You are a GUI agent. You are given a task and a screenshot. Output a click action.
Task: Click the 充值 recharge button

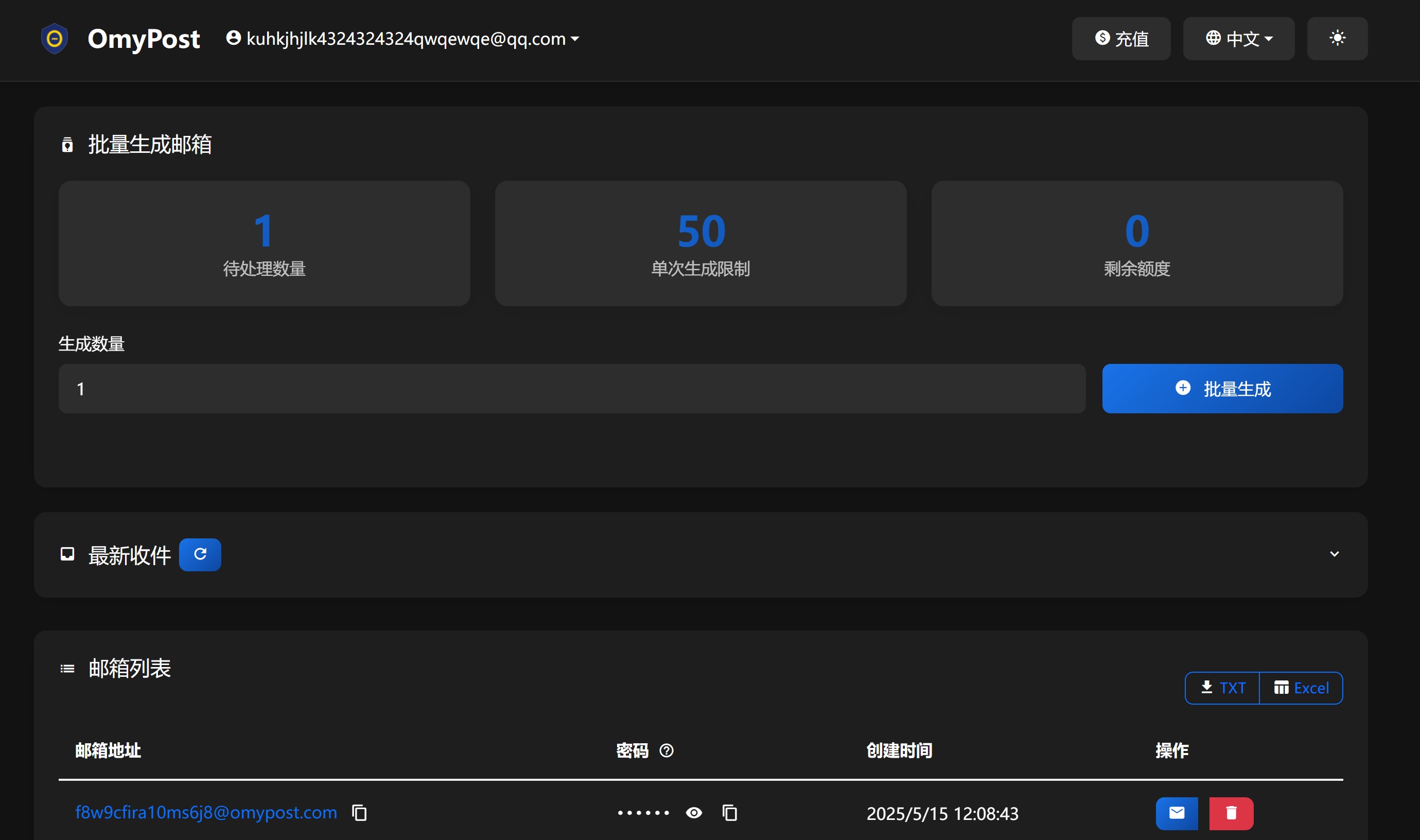[1120, 39]
